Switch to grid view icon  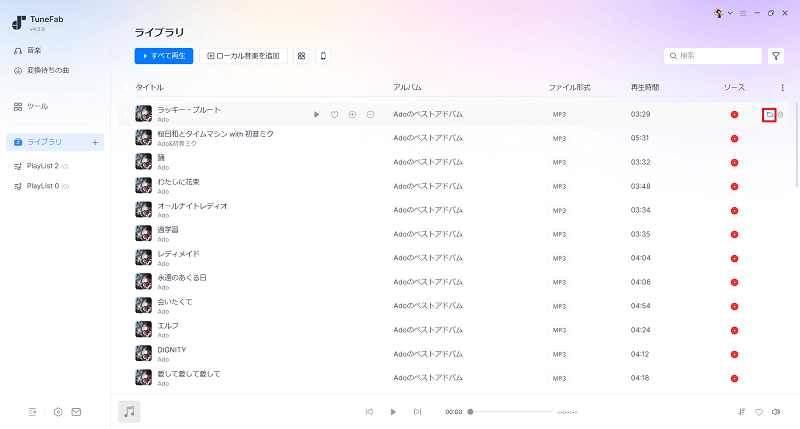[301, 56]
